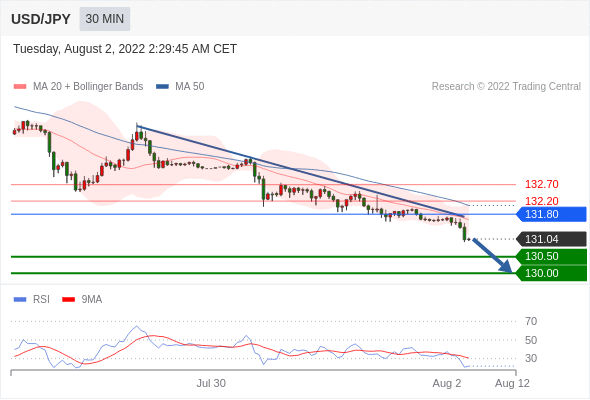
Task: Click the 132.70 resistance label
Action: pos(541,184)
